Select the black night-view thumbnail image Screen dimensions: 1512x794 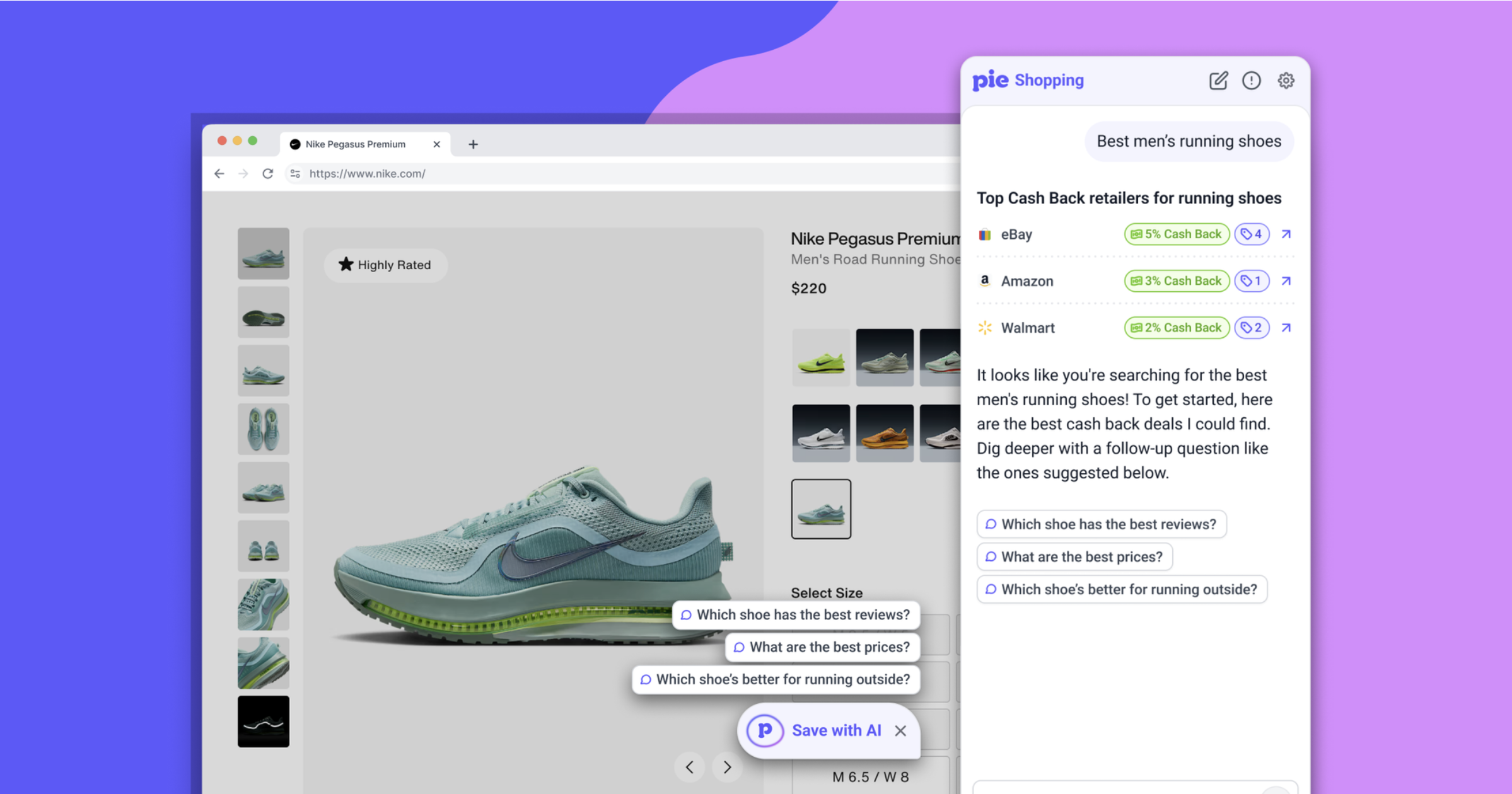[x=264, y=722]
